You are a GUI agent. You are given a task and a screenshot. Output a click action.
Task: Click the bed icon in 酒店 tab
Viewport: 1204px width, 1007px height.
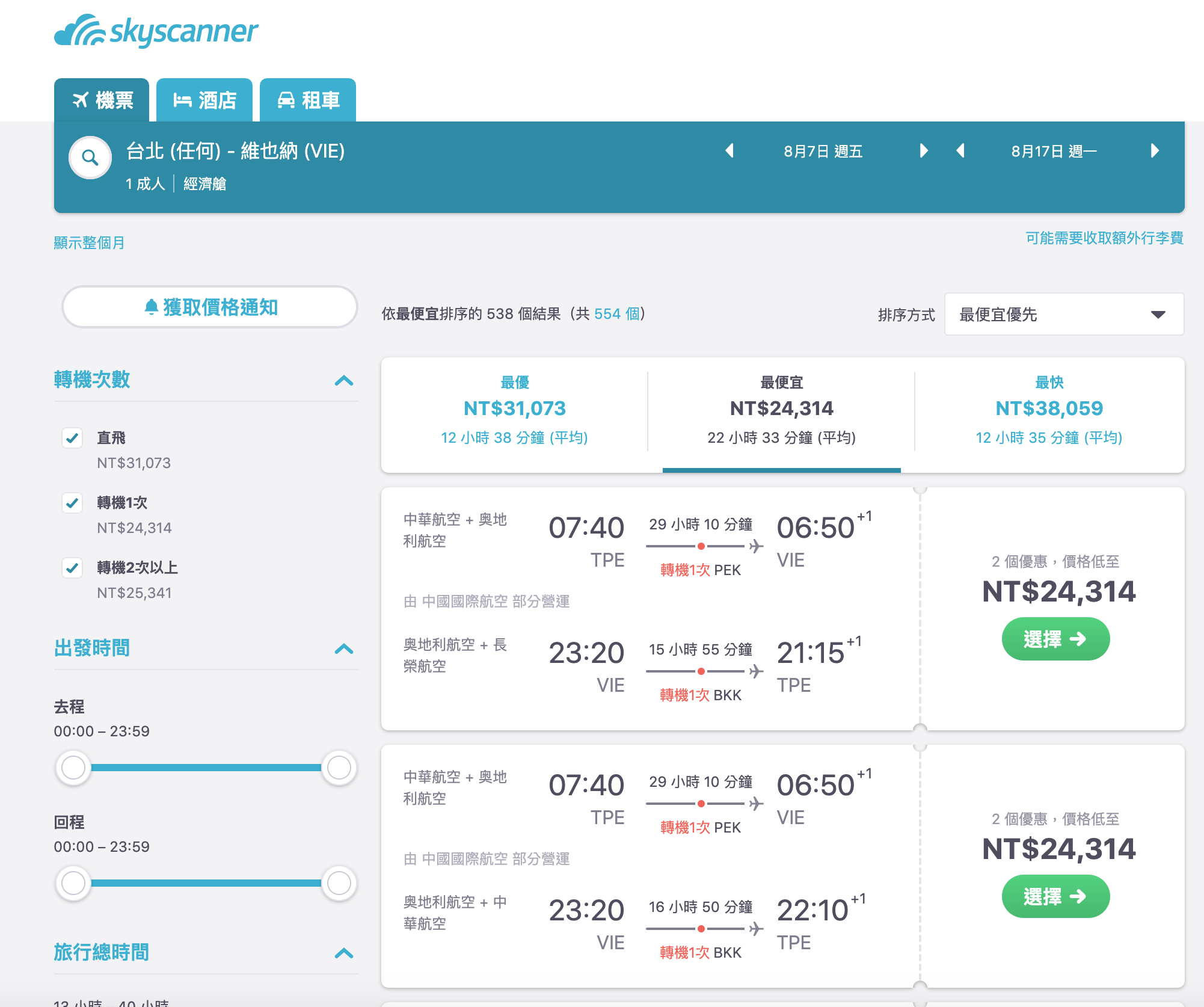(182, 100)
